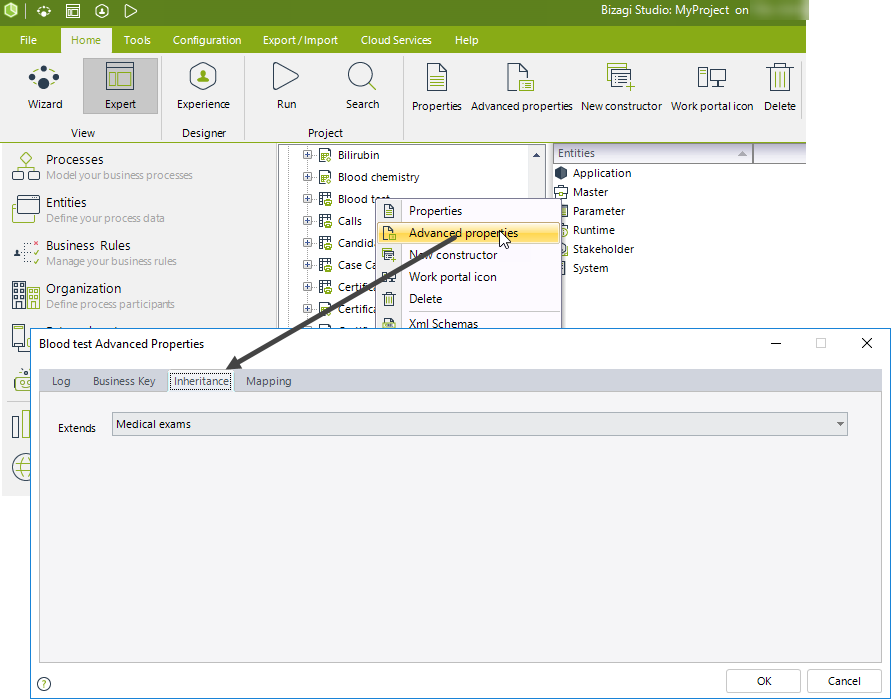Open the Processes module
Screen dimensions: 891x699
102,166
